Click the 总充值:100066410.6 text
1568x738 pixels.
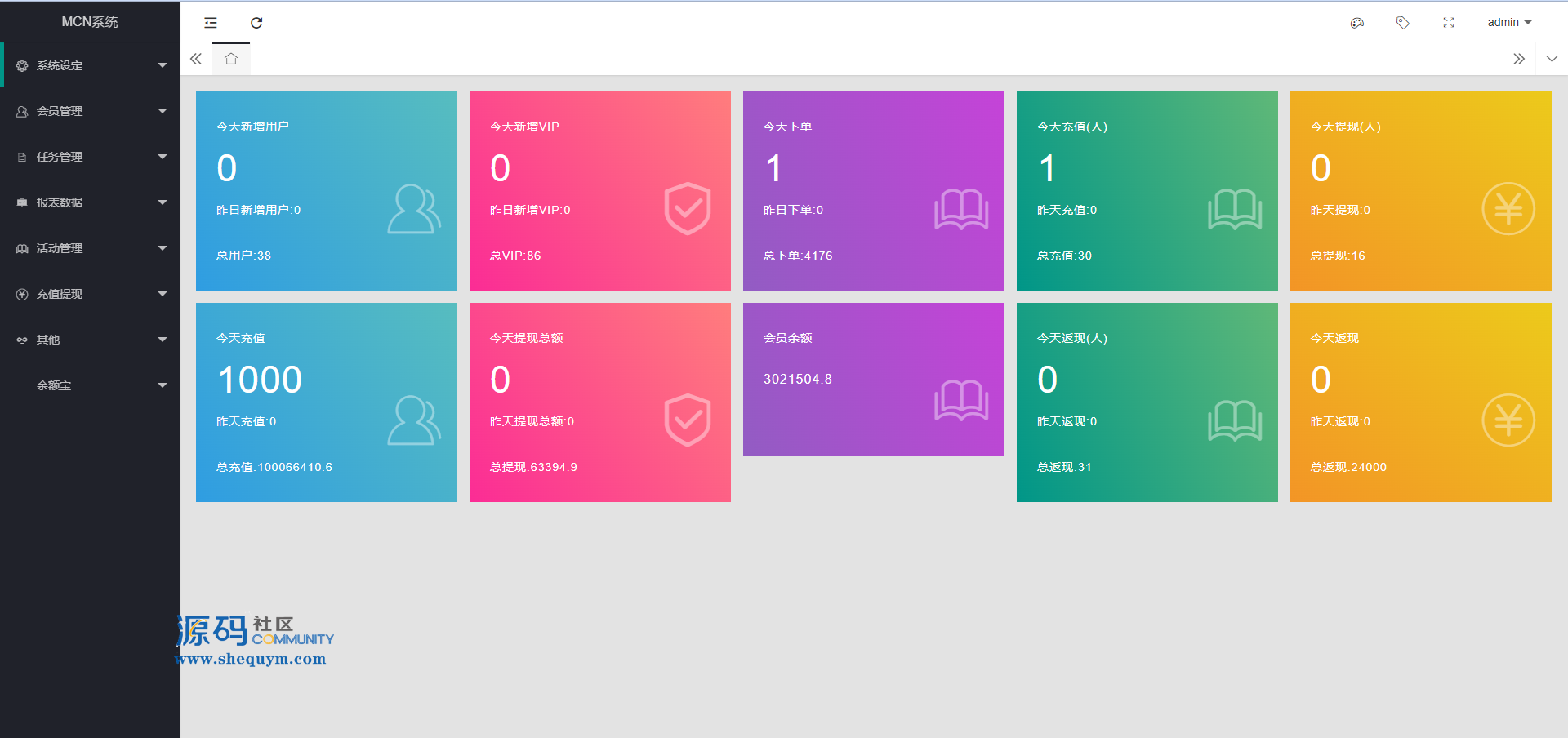tap(274, 467)
